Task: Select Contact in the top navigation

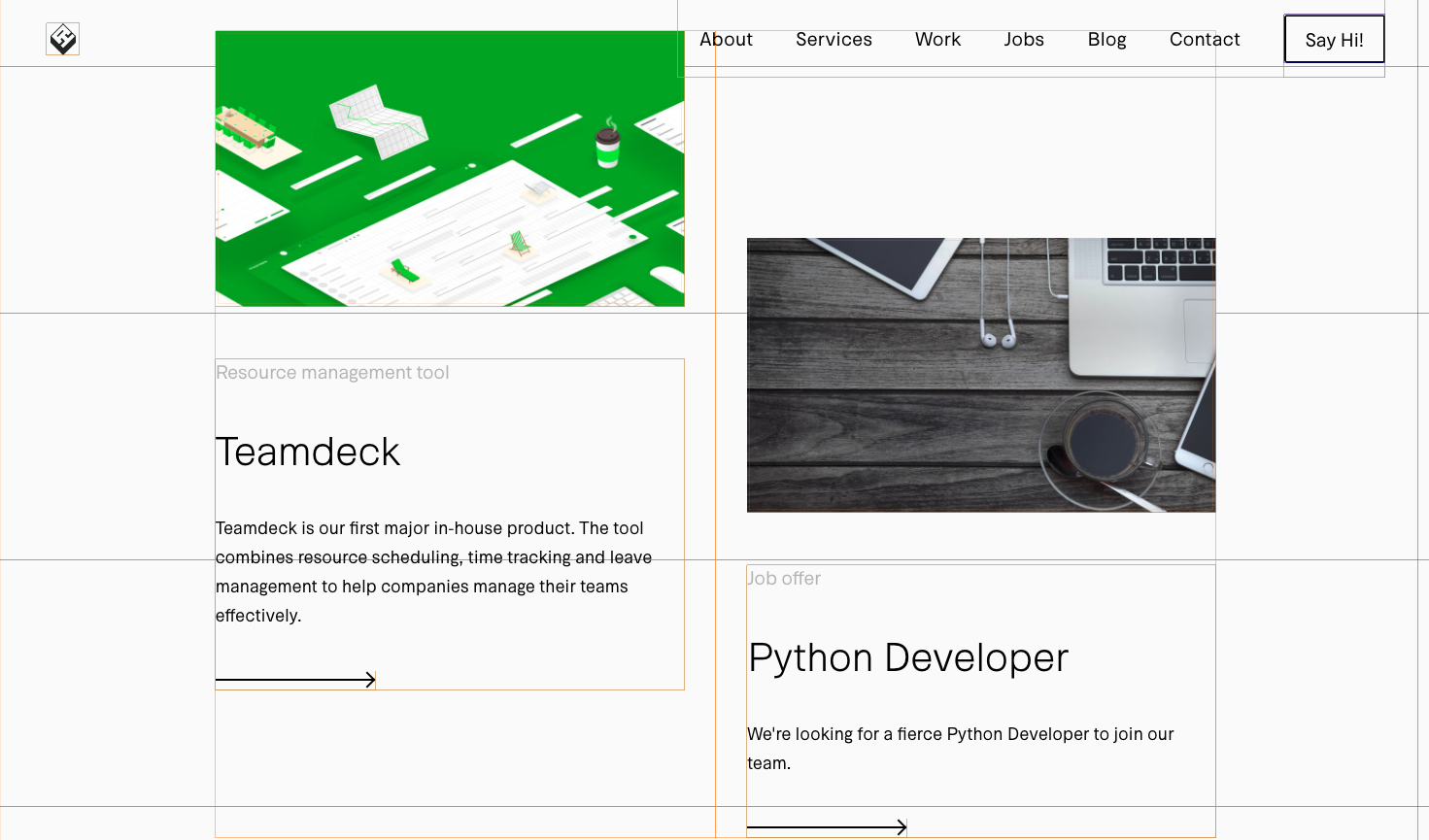Action: tap(1205, 40)
